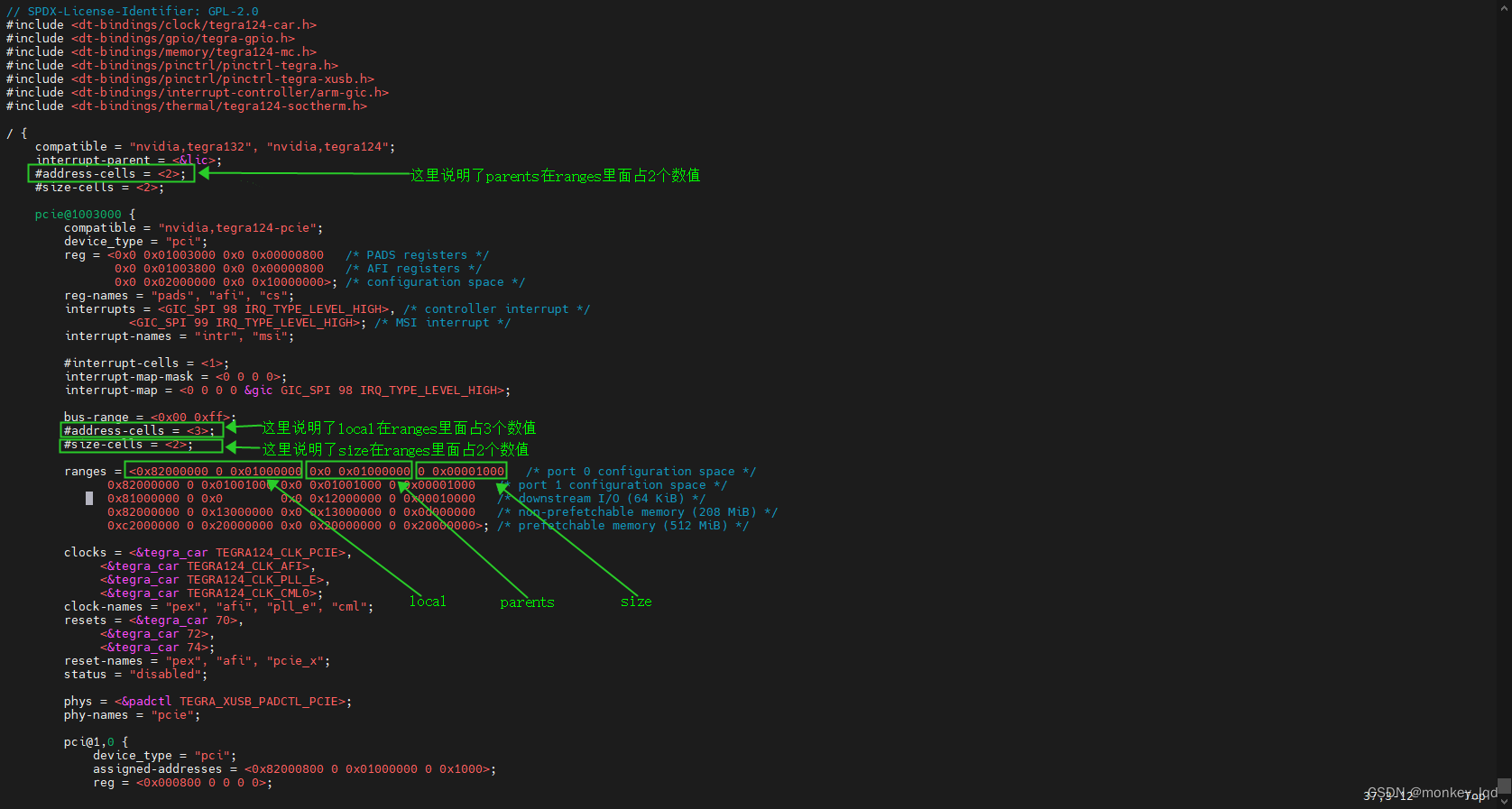Click the root #size-cells = <2> line
The width and height of the screenshot is (1512, 809).
tap(99, 188)
